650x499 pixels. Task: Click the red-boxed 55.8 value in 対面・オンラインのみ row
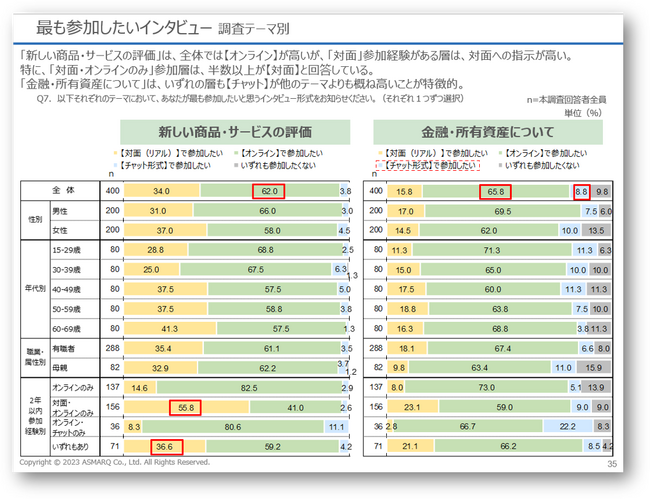click(x=185, y=407)
